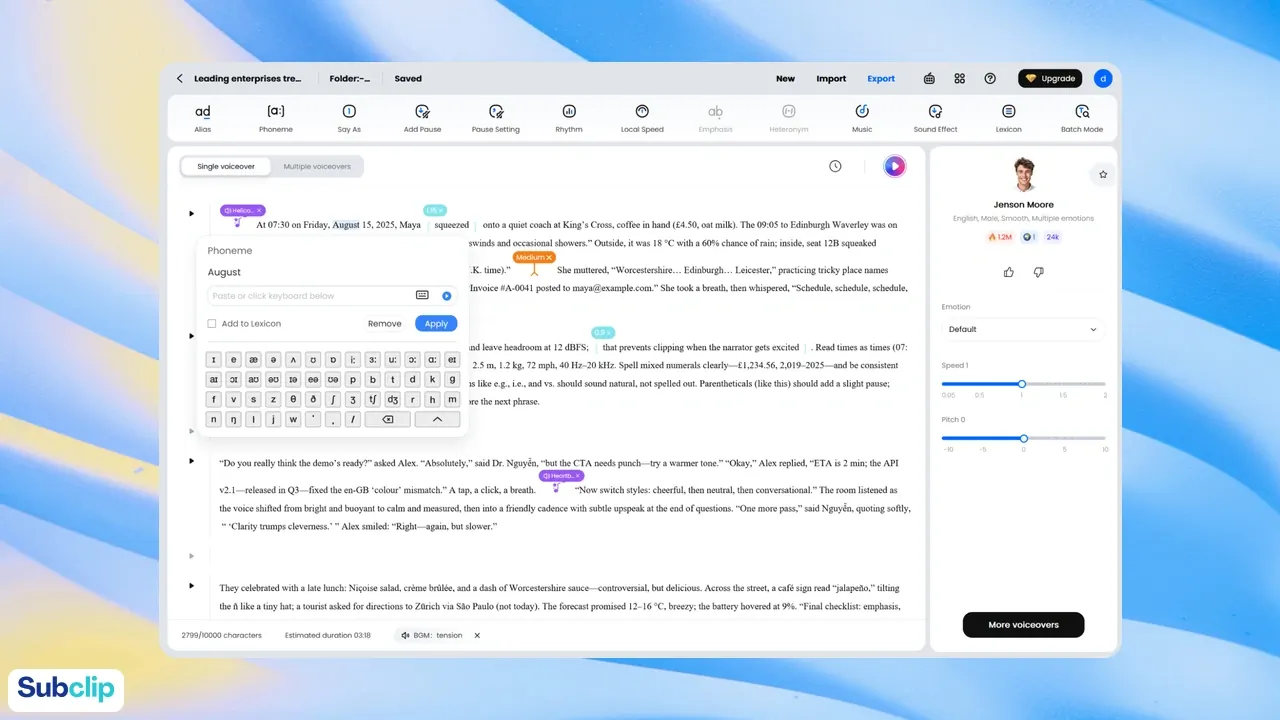The width and height of the screenshot is (1280, 720).
Task: Open the Local Speed tool
Action: pyautogui.click(x=642, y=118)
